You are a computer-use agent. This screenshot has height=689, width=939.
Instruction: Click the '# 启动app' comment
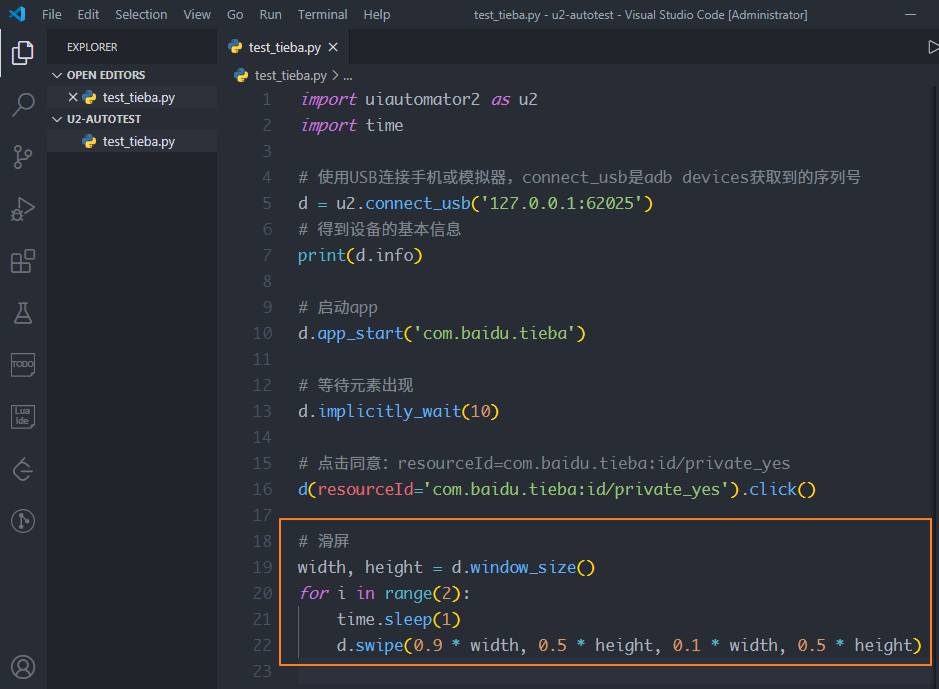tap(338, 308)
